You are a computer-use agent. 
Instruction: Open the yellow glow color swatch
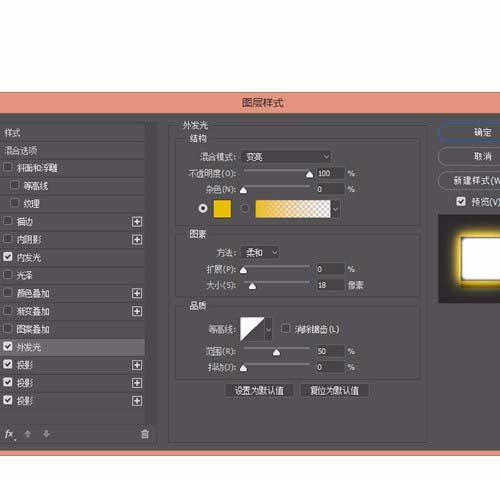tap(222, 209)
